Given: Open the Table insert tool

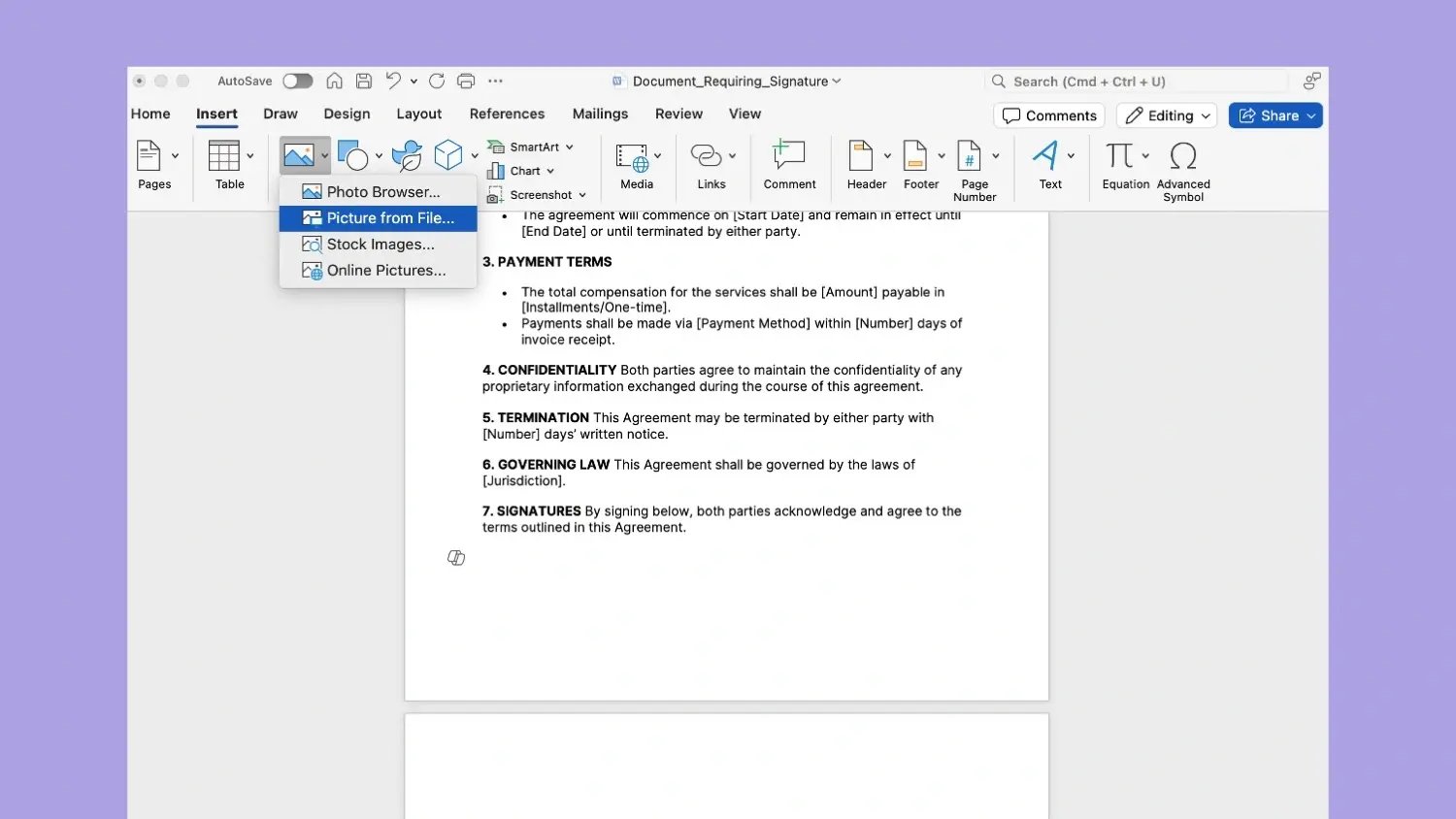Looking at the screenshot, I should point(224,156).
